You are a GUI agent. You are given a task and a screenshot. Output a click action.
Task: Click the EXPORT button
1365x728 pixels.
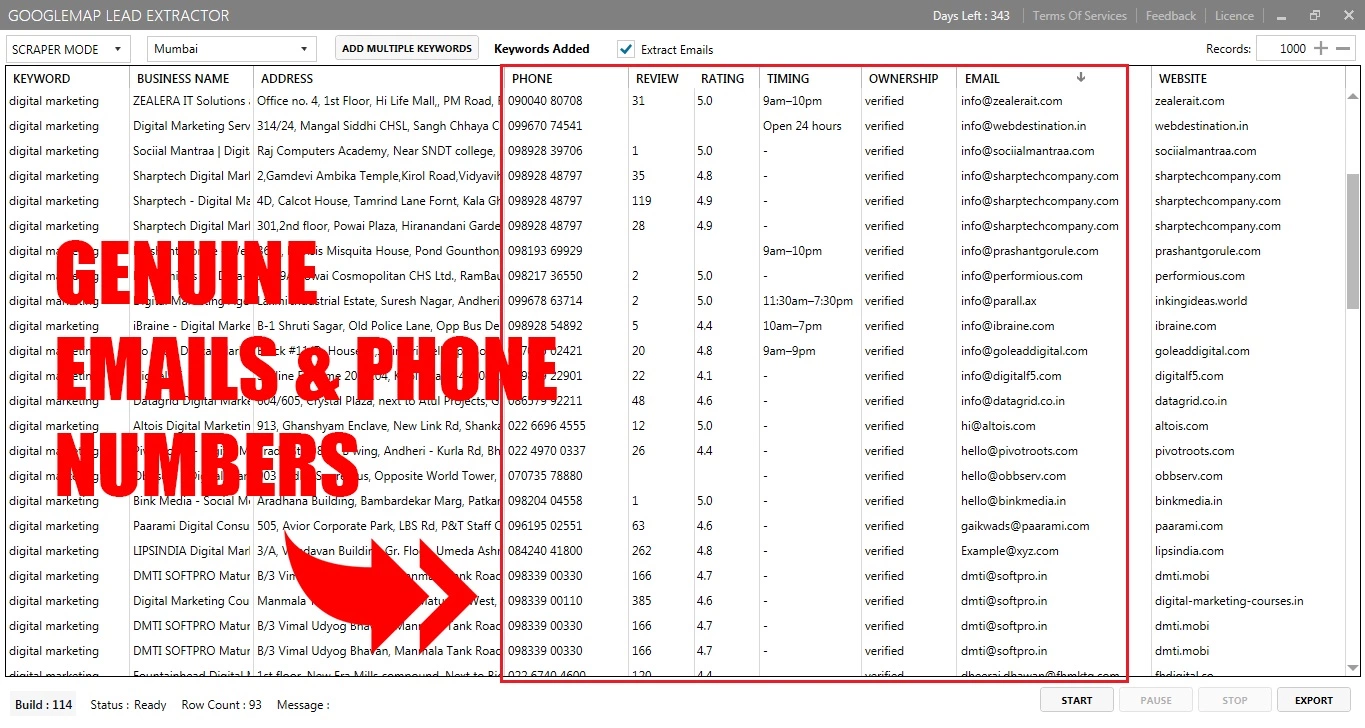(x=1315, y=700)
